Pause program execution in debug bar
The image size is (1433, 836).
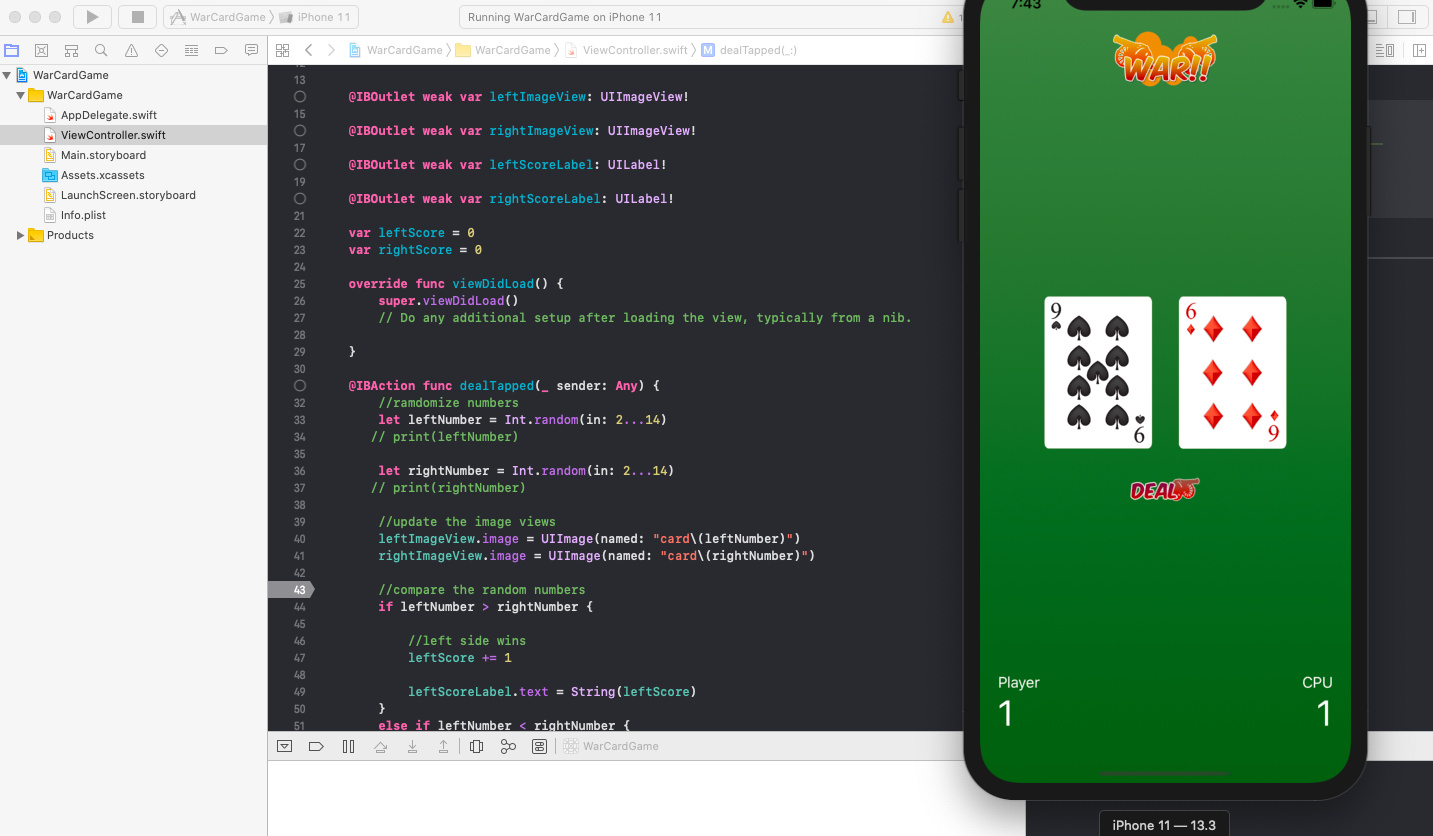tap(348, 746)
